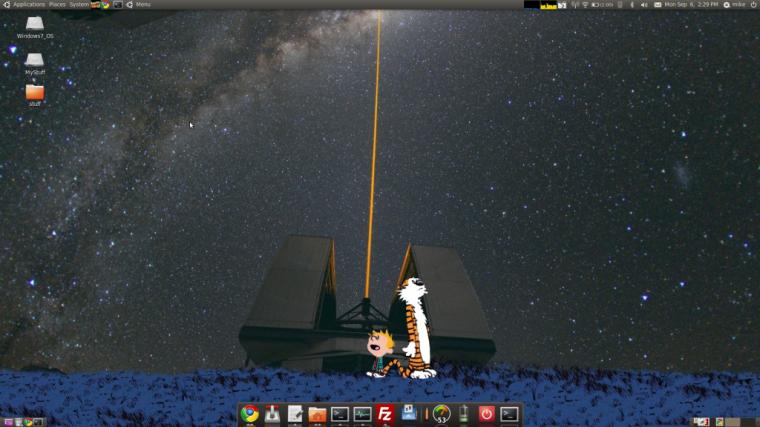Click the red power button in dock
The height and width of the screenshot is (427, 760).
click(x=486, y=414)
